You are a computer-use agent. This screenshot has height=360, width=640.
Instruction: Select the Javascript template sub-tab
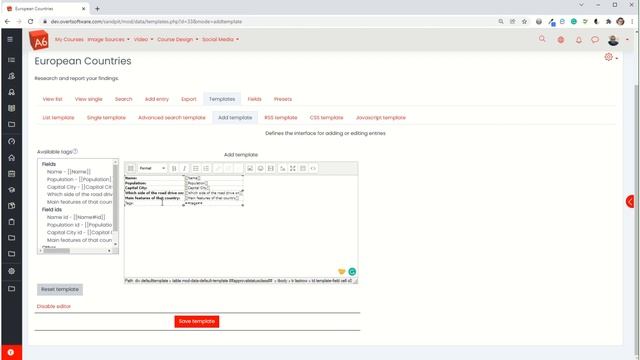pyautogui.click(x=381, y=118)
